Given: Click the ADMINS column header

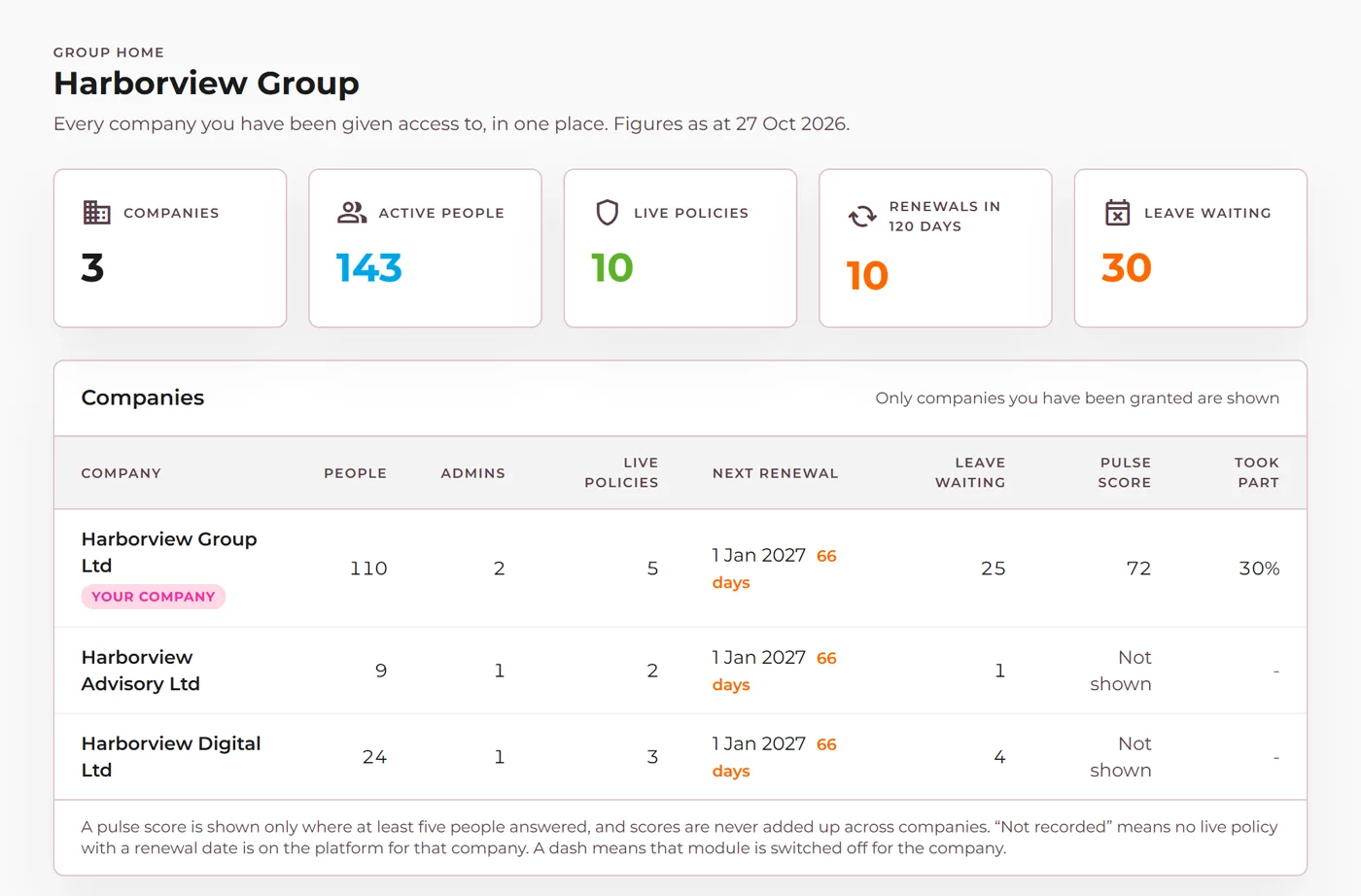Looking at the screenshot, I should click(x=473, y=473).
